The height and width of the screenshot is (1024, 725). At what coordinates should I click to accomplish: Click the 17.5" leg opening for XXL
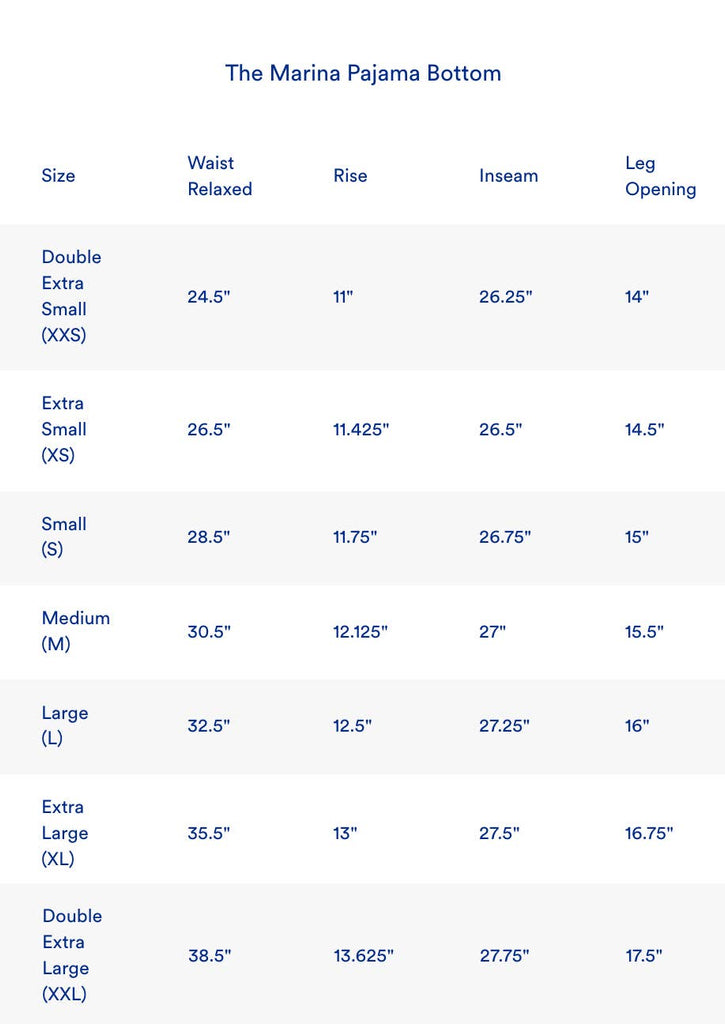[644, 956]
